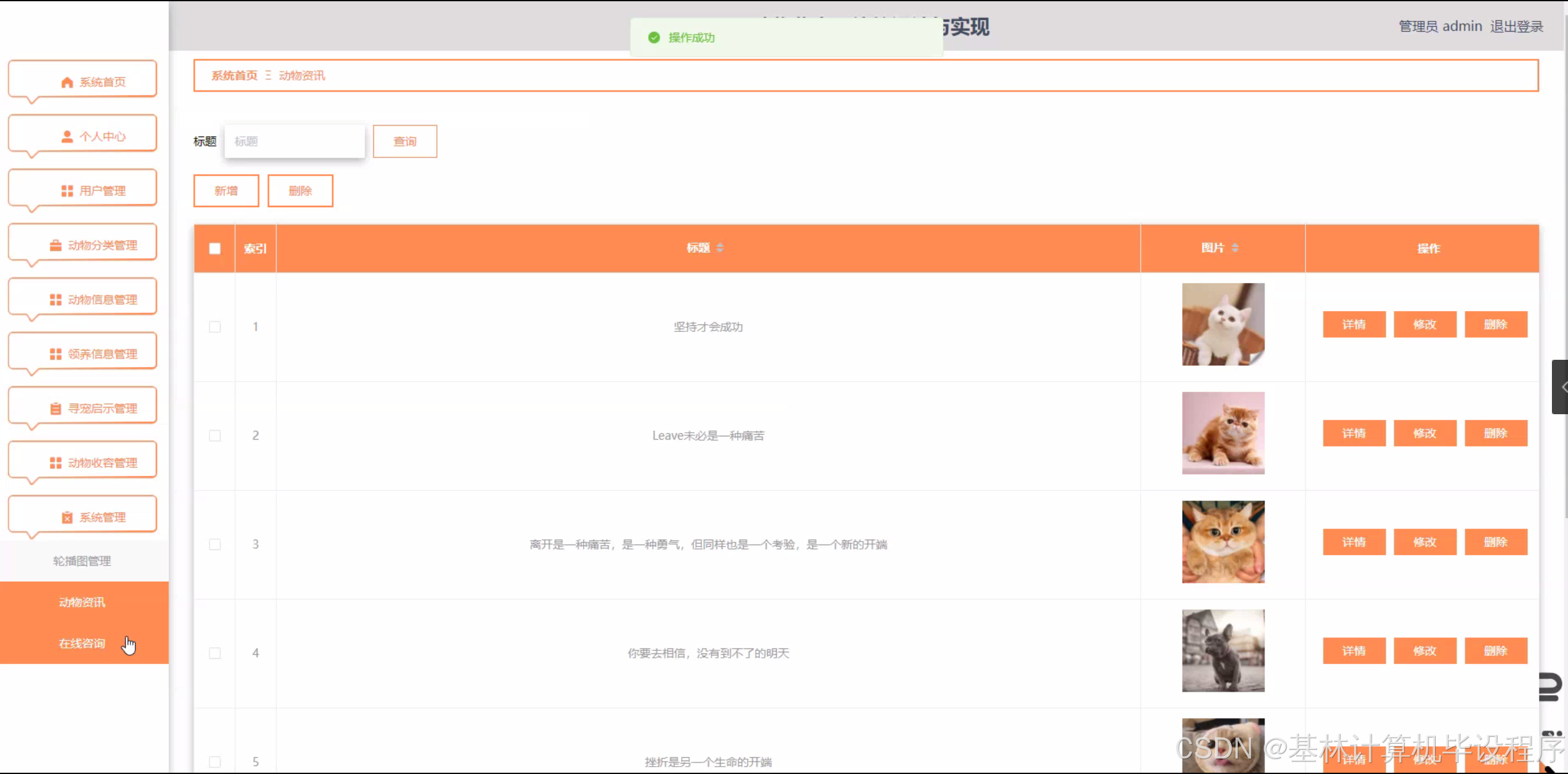Click the grid icon beside 动物信息管理
The image size is (1568, 774).
(x=56, y=300)
